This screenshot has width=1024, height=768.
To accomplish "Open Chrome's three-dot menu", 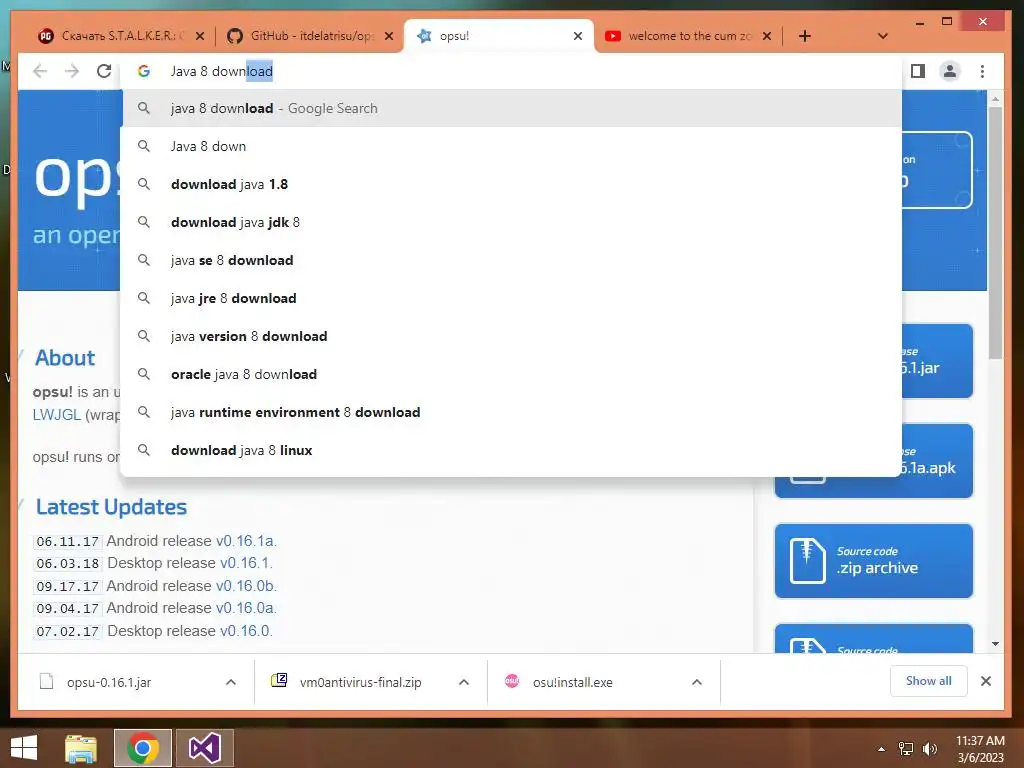I will 982,71.
